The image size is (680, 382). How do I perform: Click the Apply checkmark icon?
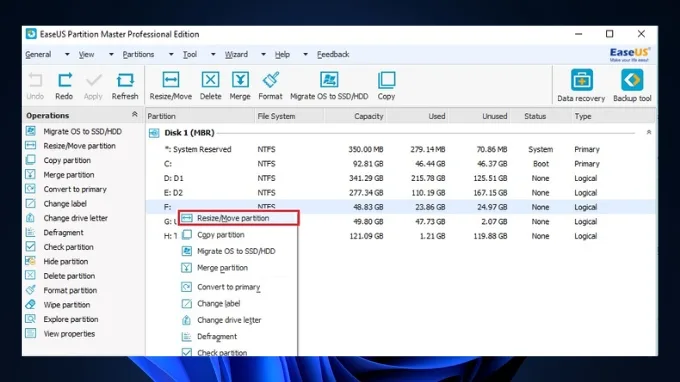(93, 81)
